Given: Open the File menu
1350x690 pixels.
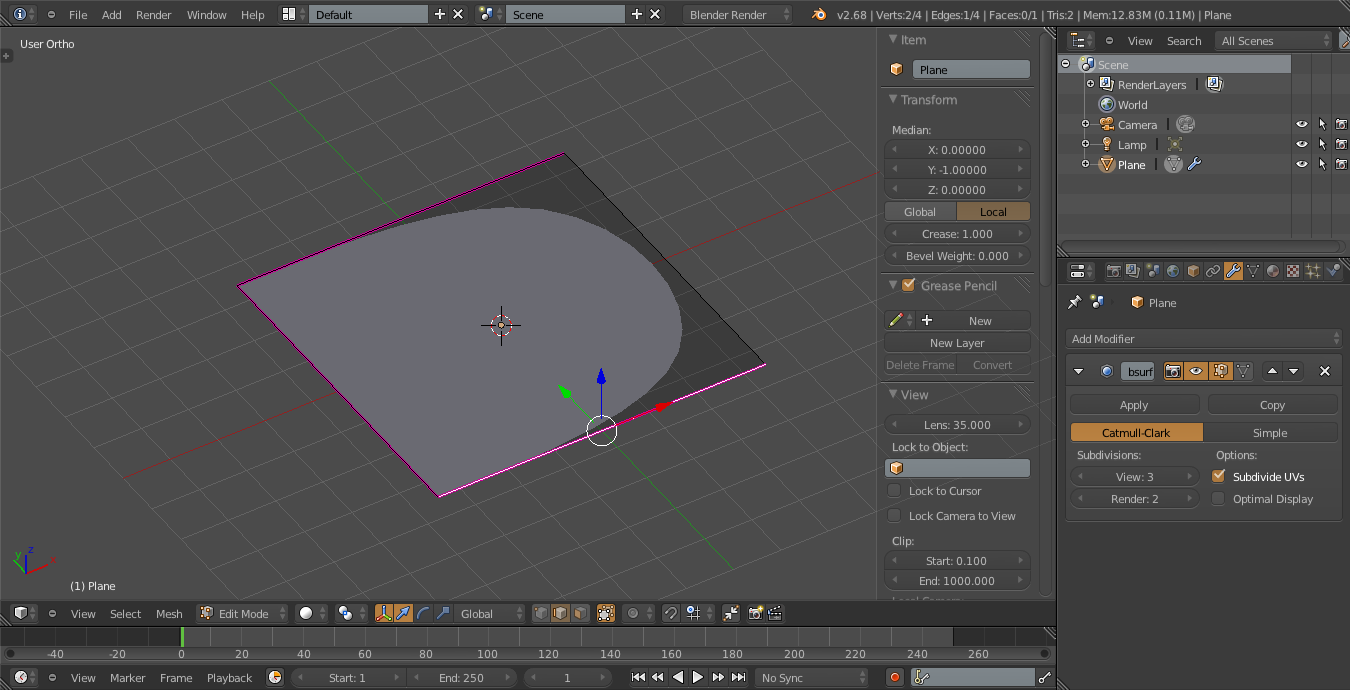Looking at the screenshot, I should tap(78, 14).
